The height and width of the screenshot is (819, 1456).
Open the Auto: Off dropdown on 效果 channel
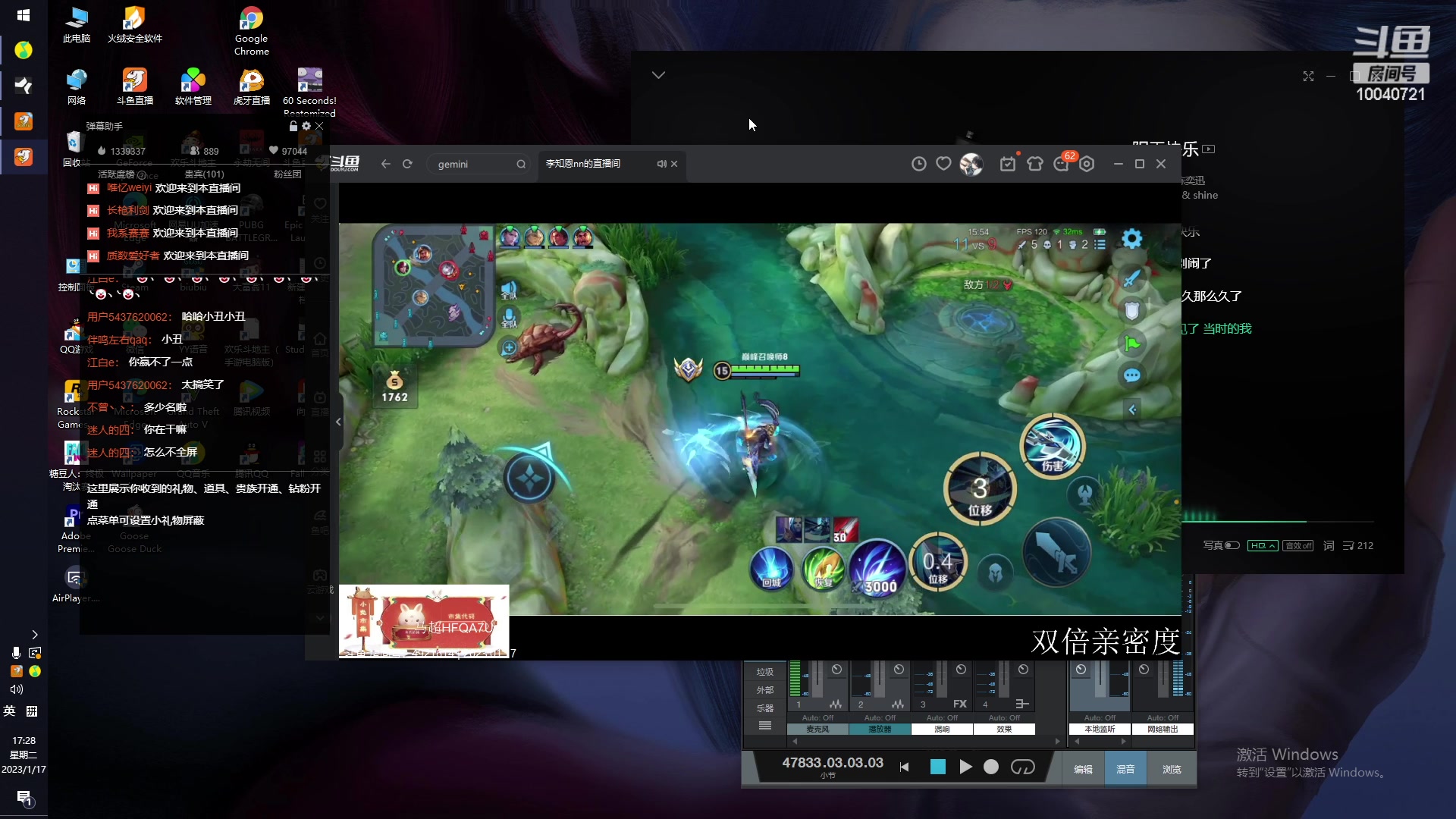point(1004,717)
